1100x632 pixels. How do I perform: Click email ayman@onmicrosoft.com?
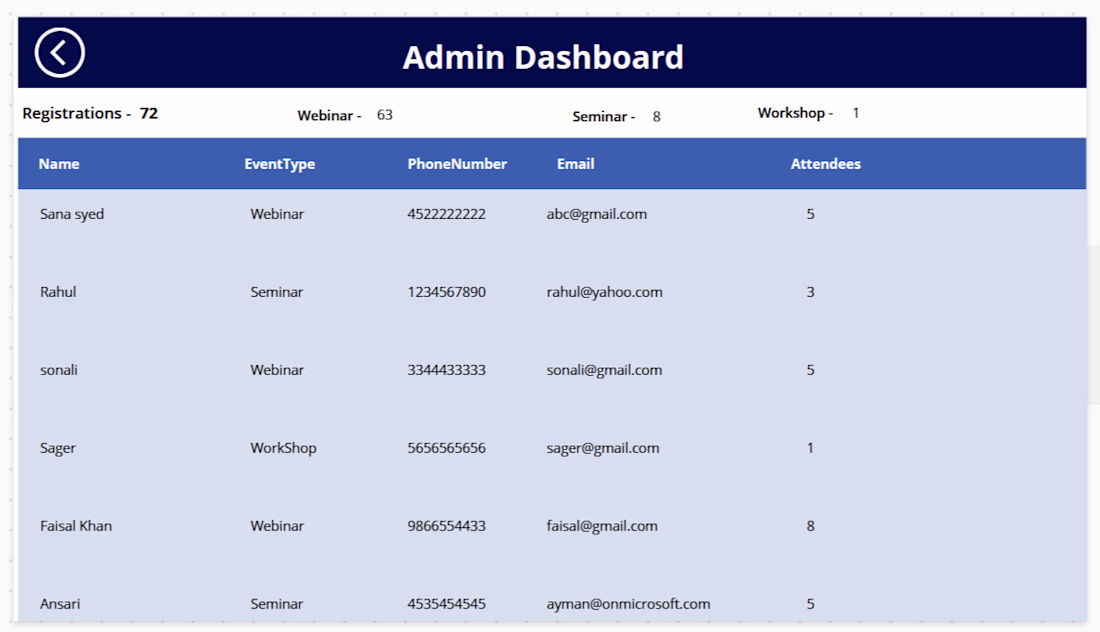[628, 604]
